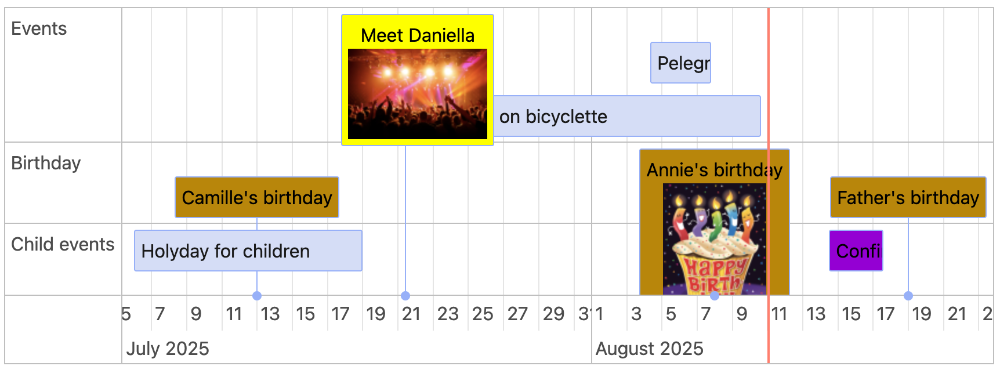The width and height of the screenshot is (1000, 371).
Task: Click the July 2025 axis label
Action: pos(168,349)
